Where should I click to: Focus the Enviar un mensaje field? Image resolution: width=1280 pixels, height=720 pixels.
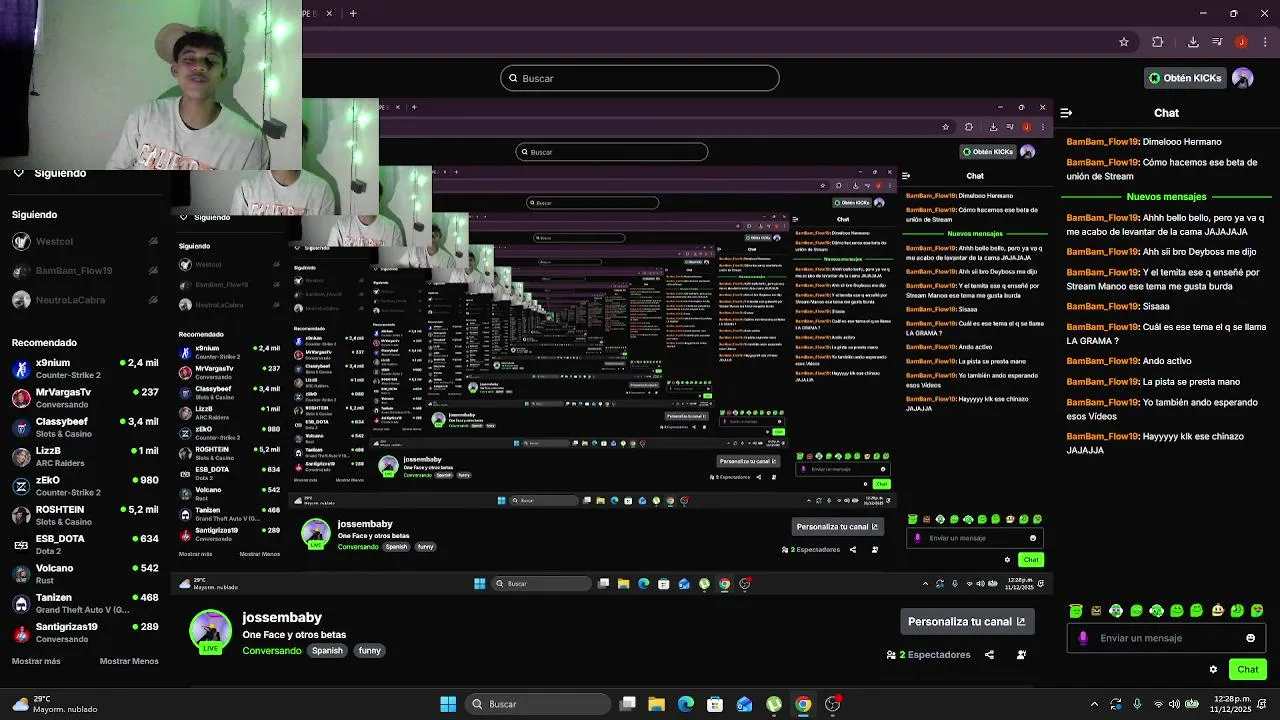click(x=1166, y=638)
